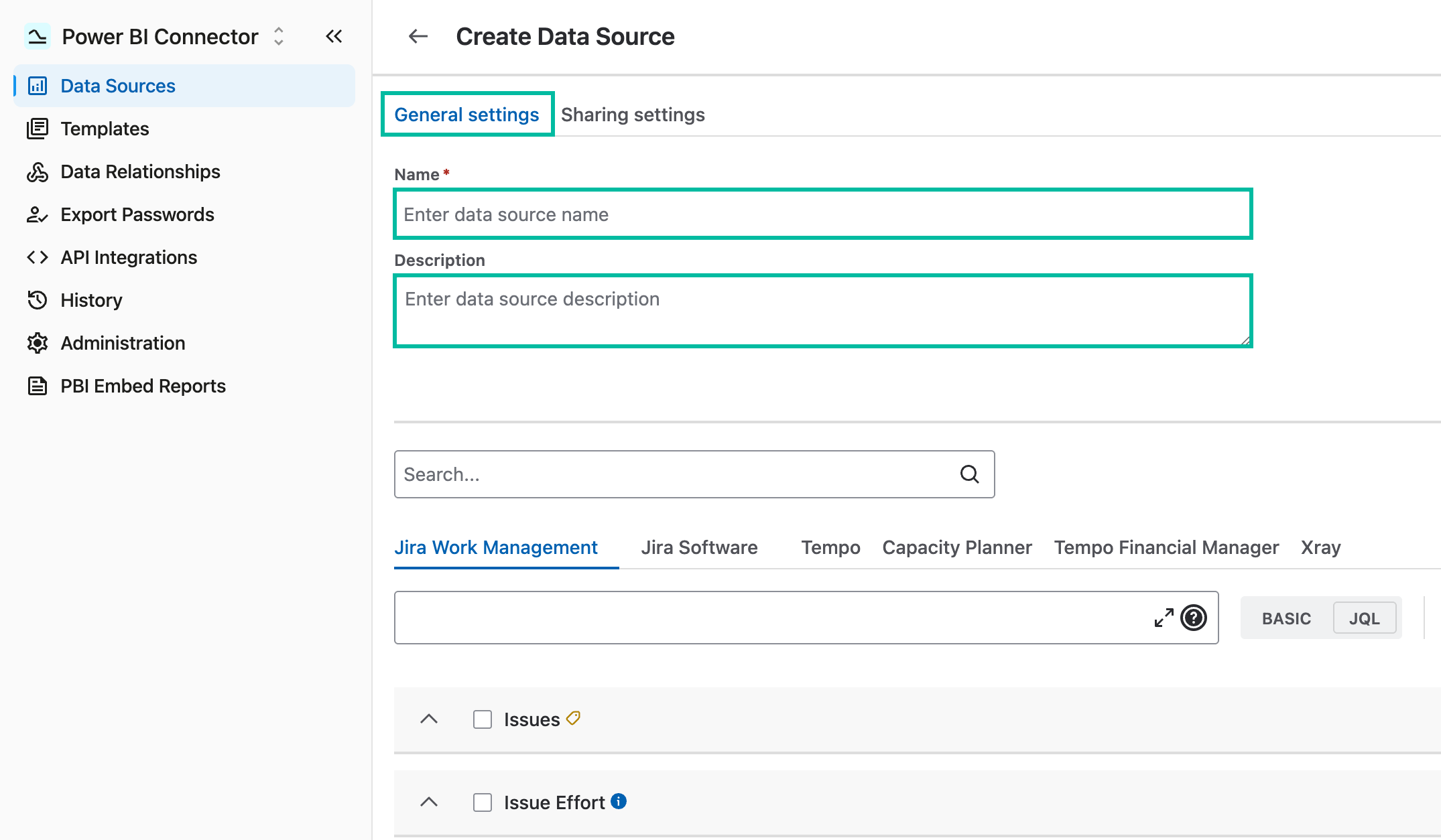Click the Power BI Connector logo icon
1441x840 pixels.
pyautogui.click(x=38, y=36)
